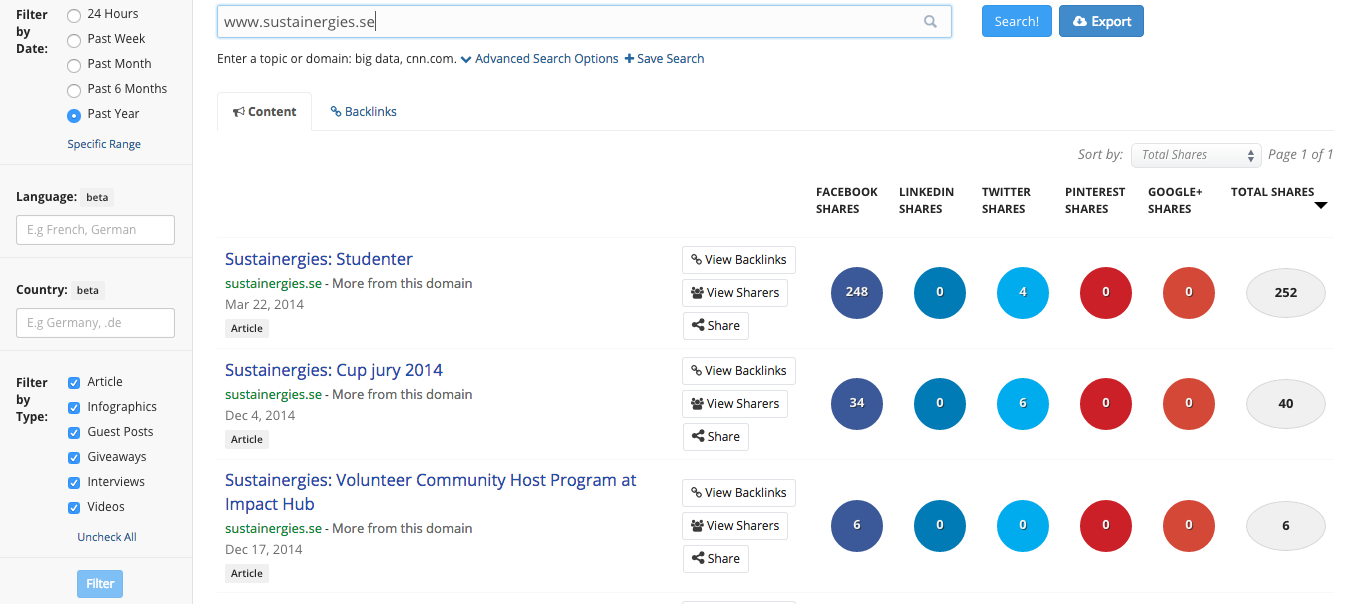This screenshot has width=1348, height=604.
Task: Click LinkedIn shares bubble for Studenter row
Action: [940, 292]
